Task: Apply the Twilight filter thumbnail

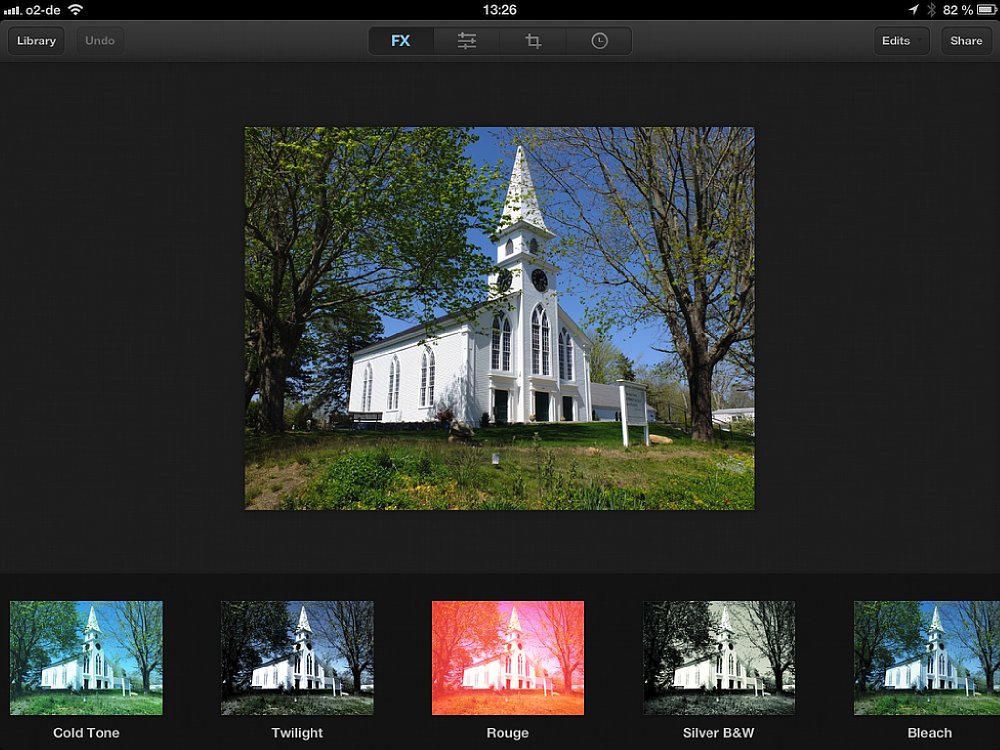Action: pos(297,658)
